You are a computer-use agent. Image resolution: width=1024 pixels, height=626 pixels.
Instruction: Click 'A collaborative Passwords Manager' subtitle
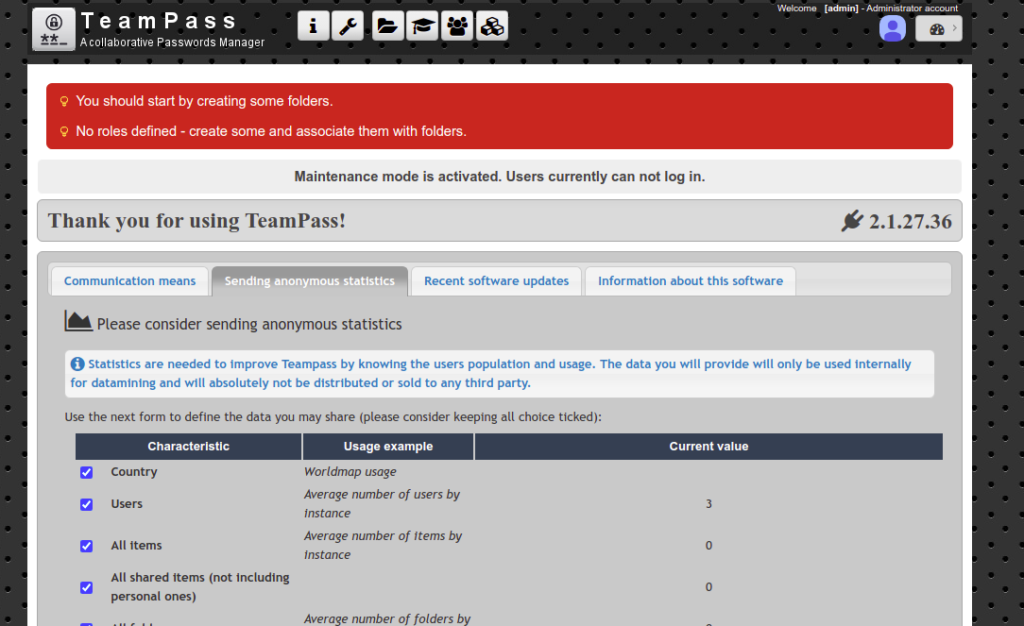[x=172, y=42]
